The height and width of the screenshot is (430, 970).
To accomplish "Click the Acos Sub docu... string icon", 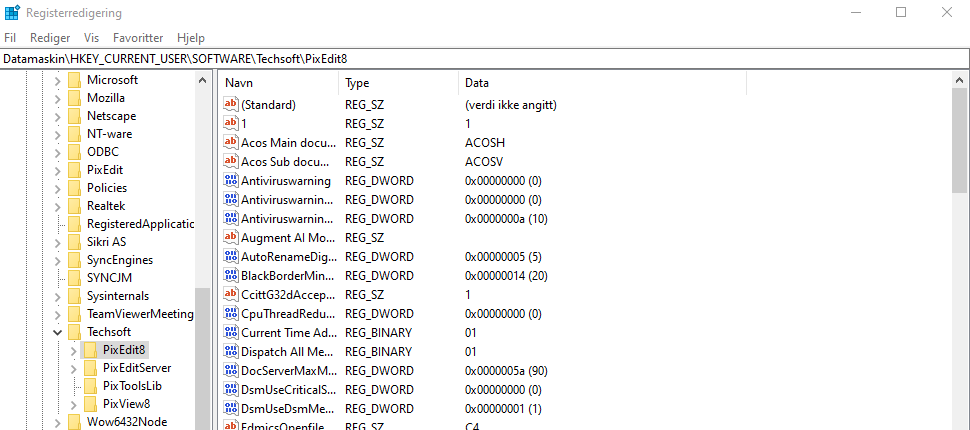I will pos(231,161).
